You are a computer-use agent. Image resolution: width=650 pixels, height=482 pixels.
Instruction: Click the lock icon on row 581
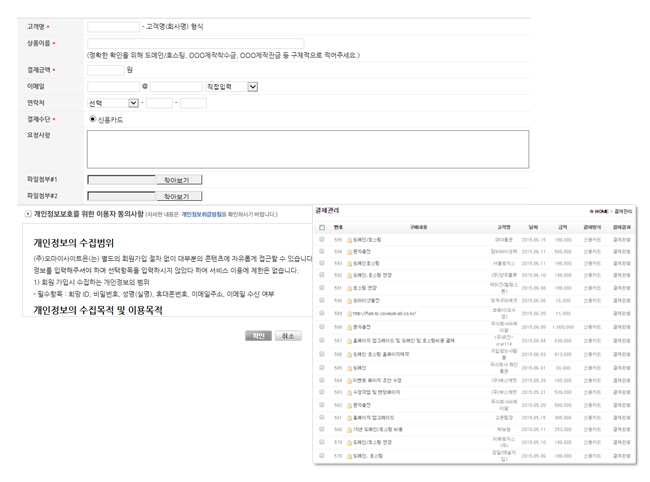click(x=350, y=416)
